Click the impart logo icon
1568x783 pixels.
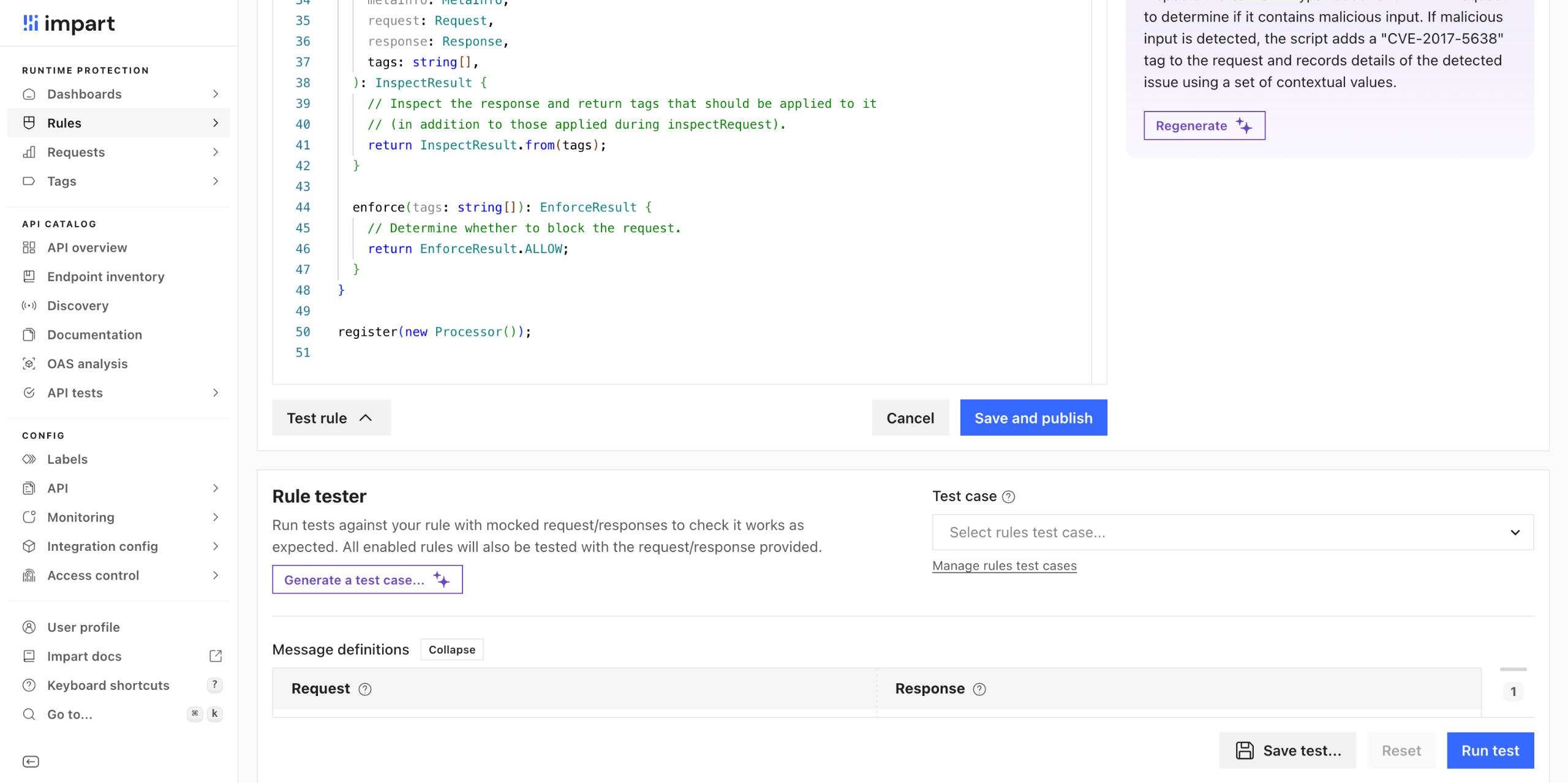pos(31,23)
